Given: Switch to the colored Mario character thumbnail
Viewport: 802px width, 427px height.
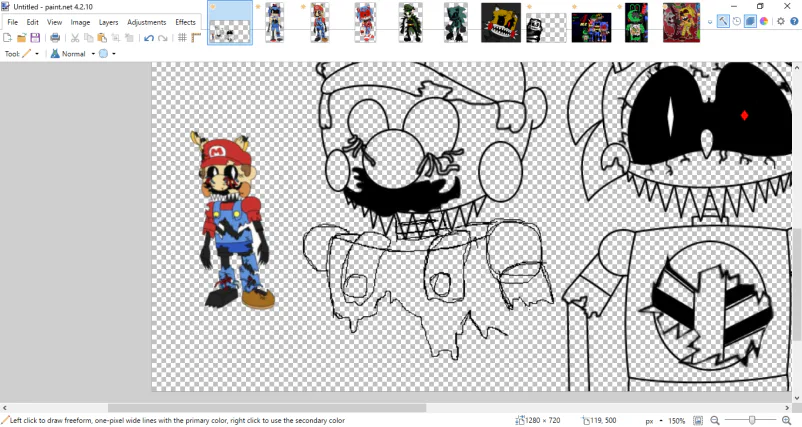Looking at the screenshot, I should (320, 23).
